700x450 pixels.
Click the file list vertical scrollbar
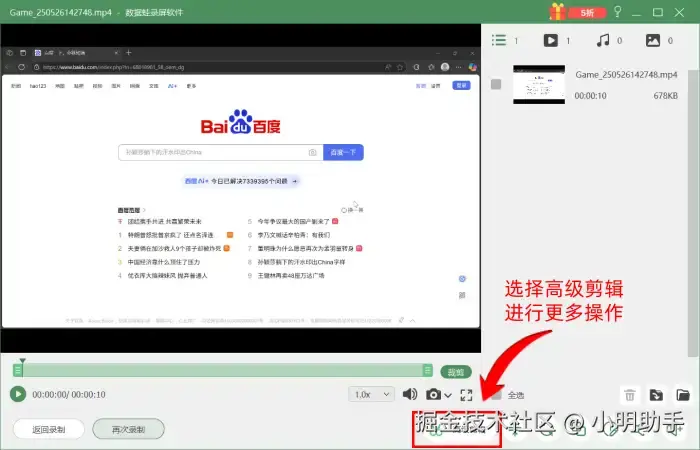click(x=693, y=213)
